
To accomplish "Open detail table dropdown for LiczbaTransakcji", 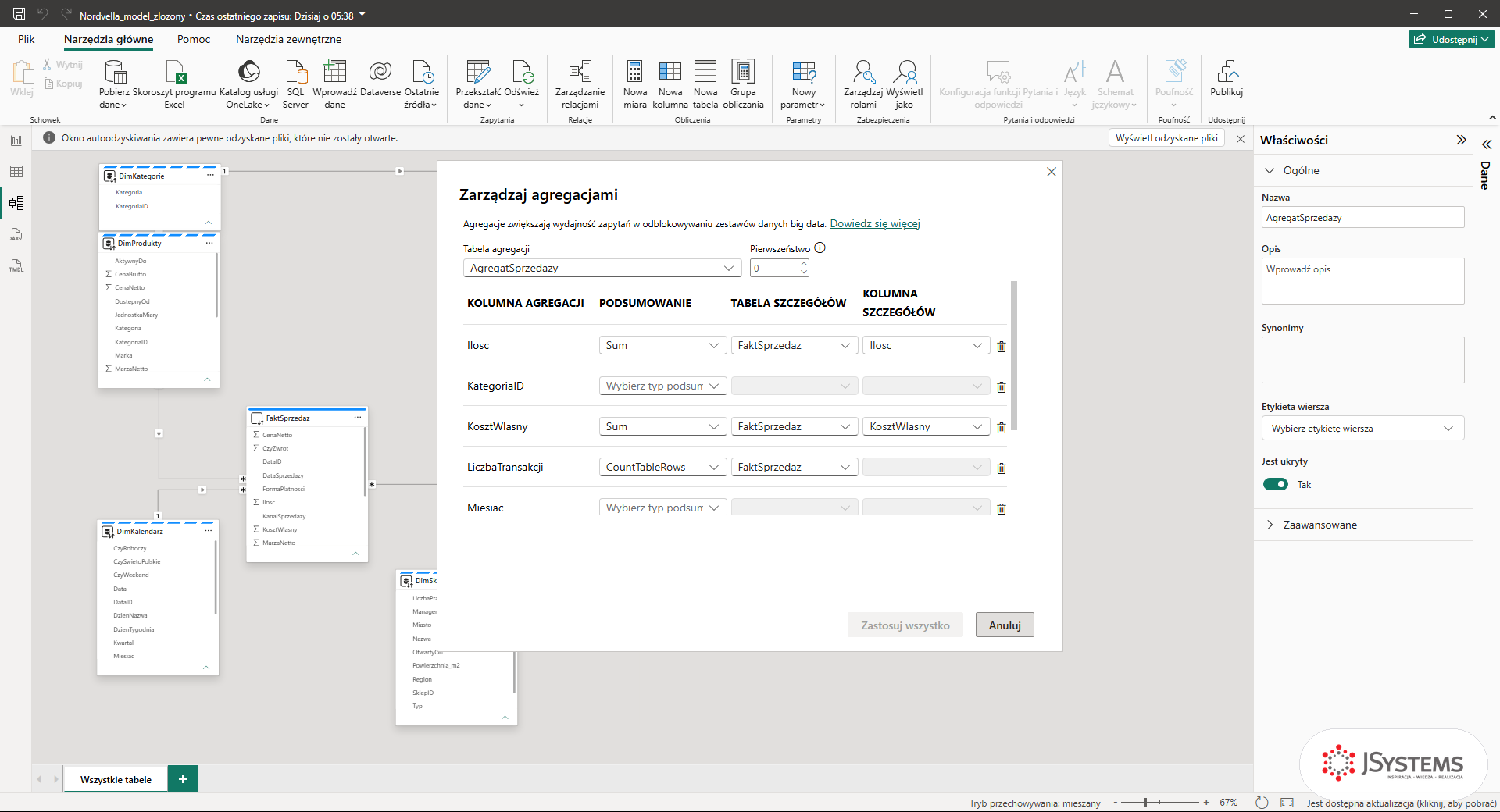I will tap(795, 467).
